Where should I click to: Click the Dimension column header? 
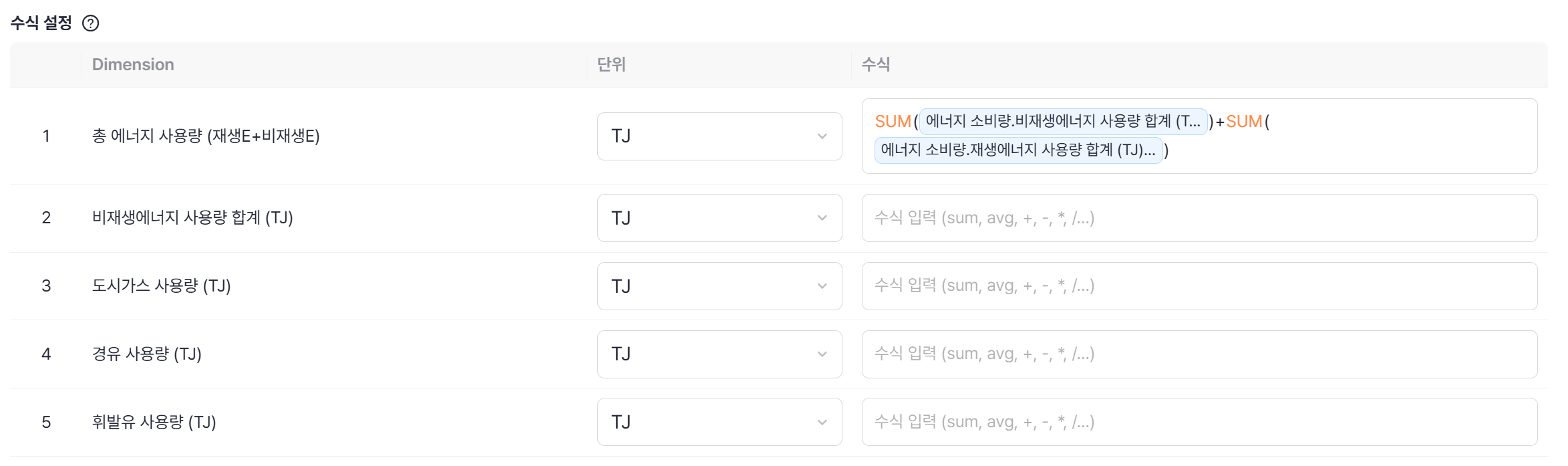coord(133,64)
